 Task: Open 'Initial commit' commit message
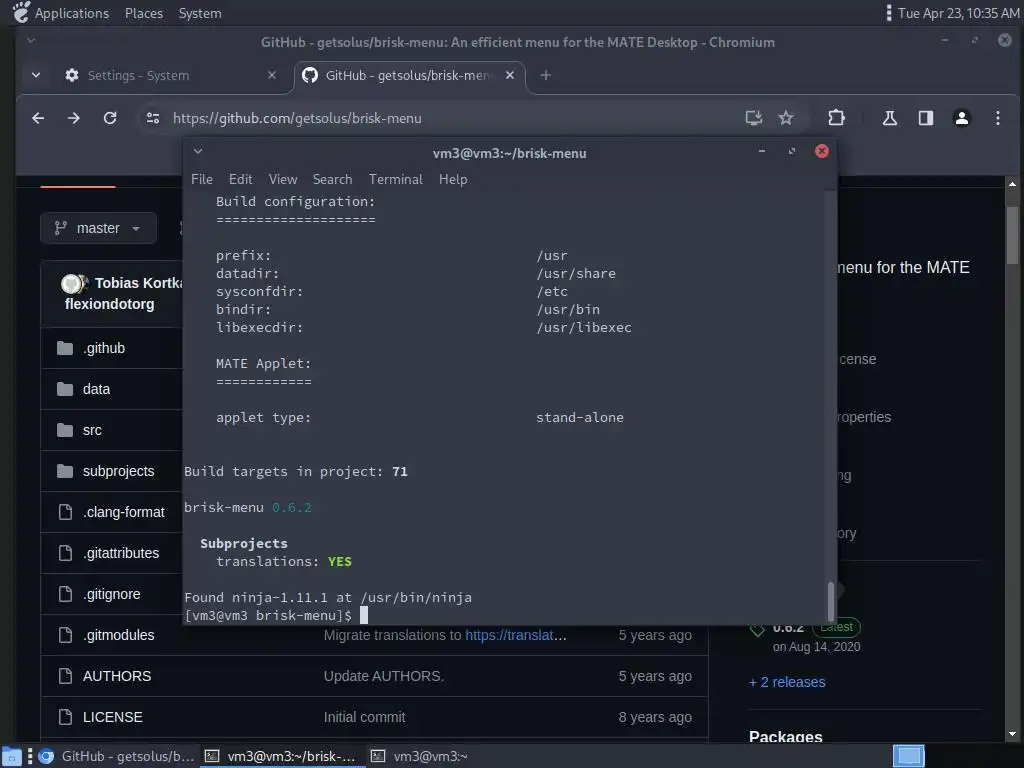point(364,717)
